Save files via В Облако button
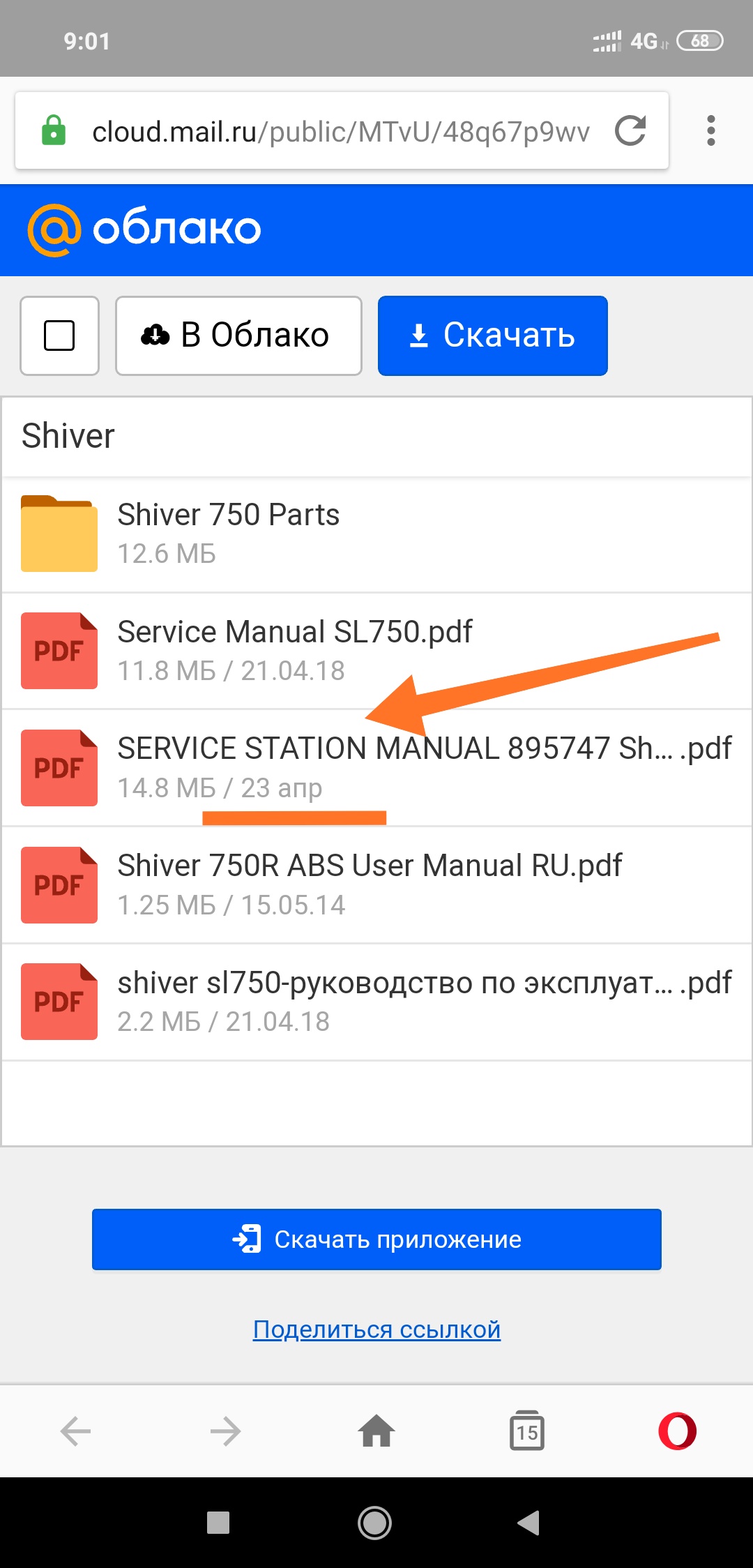This screenshot has height=1568, width=753. click(x=238, y=336)
